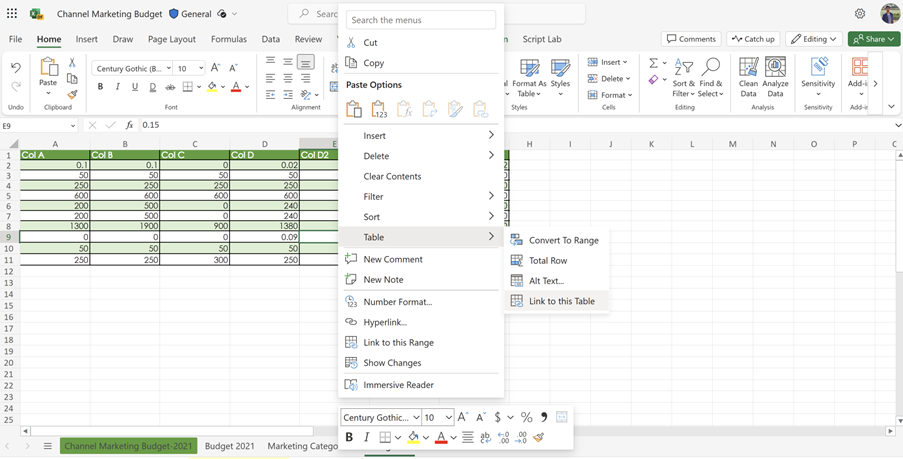903x459 pixels.
Task: Switch to the Budget 2021 sheet tab
Action: pos(229,446)
